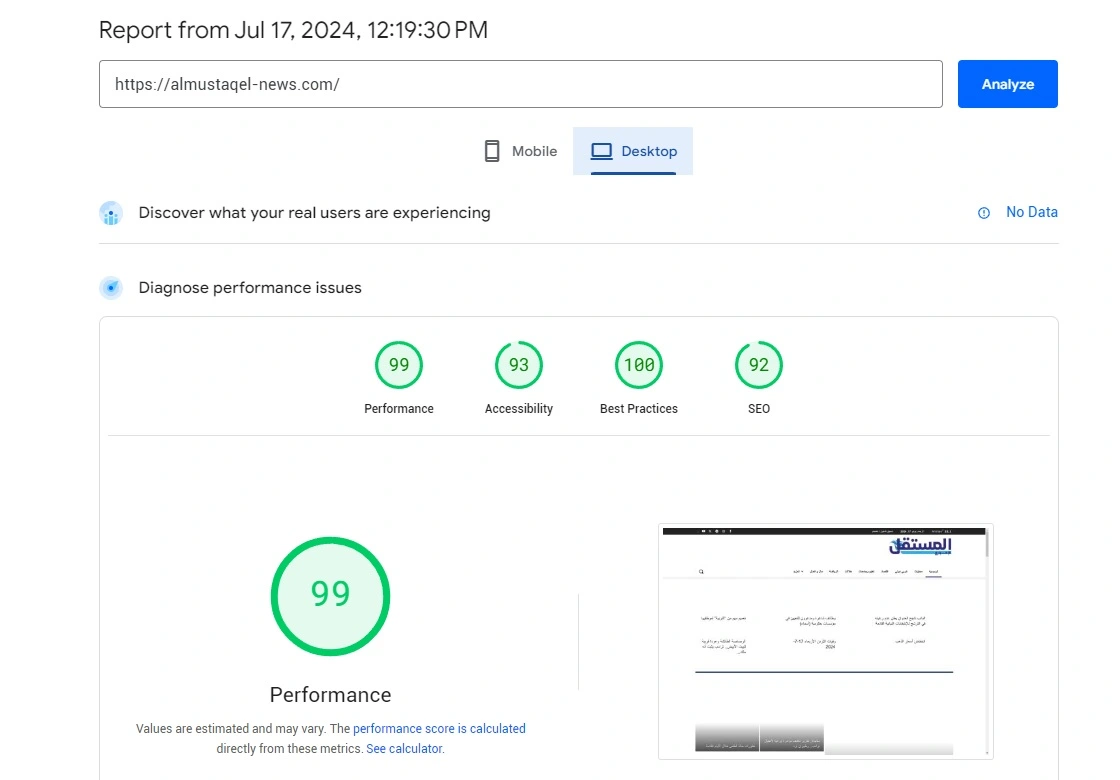Switch to the Mobile tab
Screen dimensions: 1120x780
[x=520, y=151]
